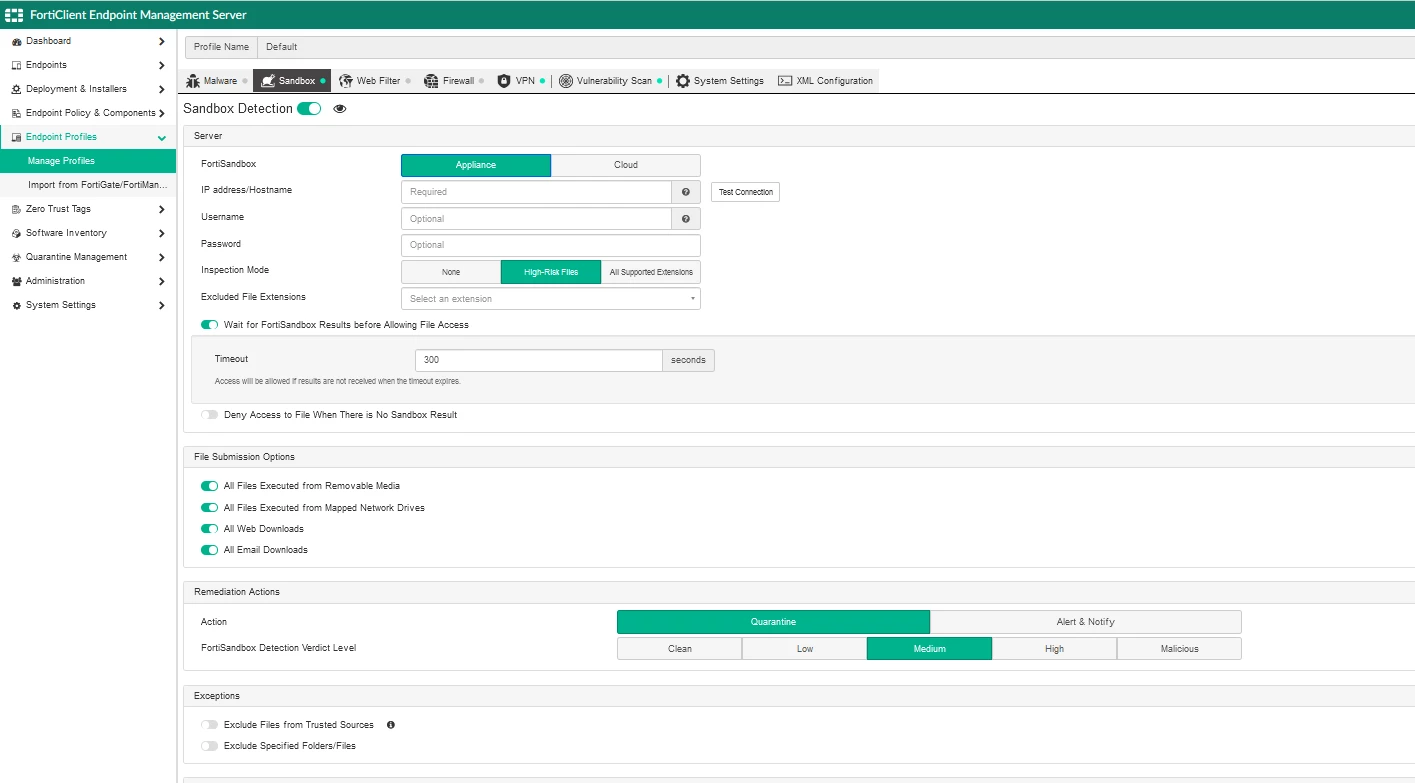Viewport: 1415px width, 783px height.
Task: Click the Deployment & Installers download icon
Action: (x=16, y=89)
